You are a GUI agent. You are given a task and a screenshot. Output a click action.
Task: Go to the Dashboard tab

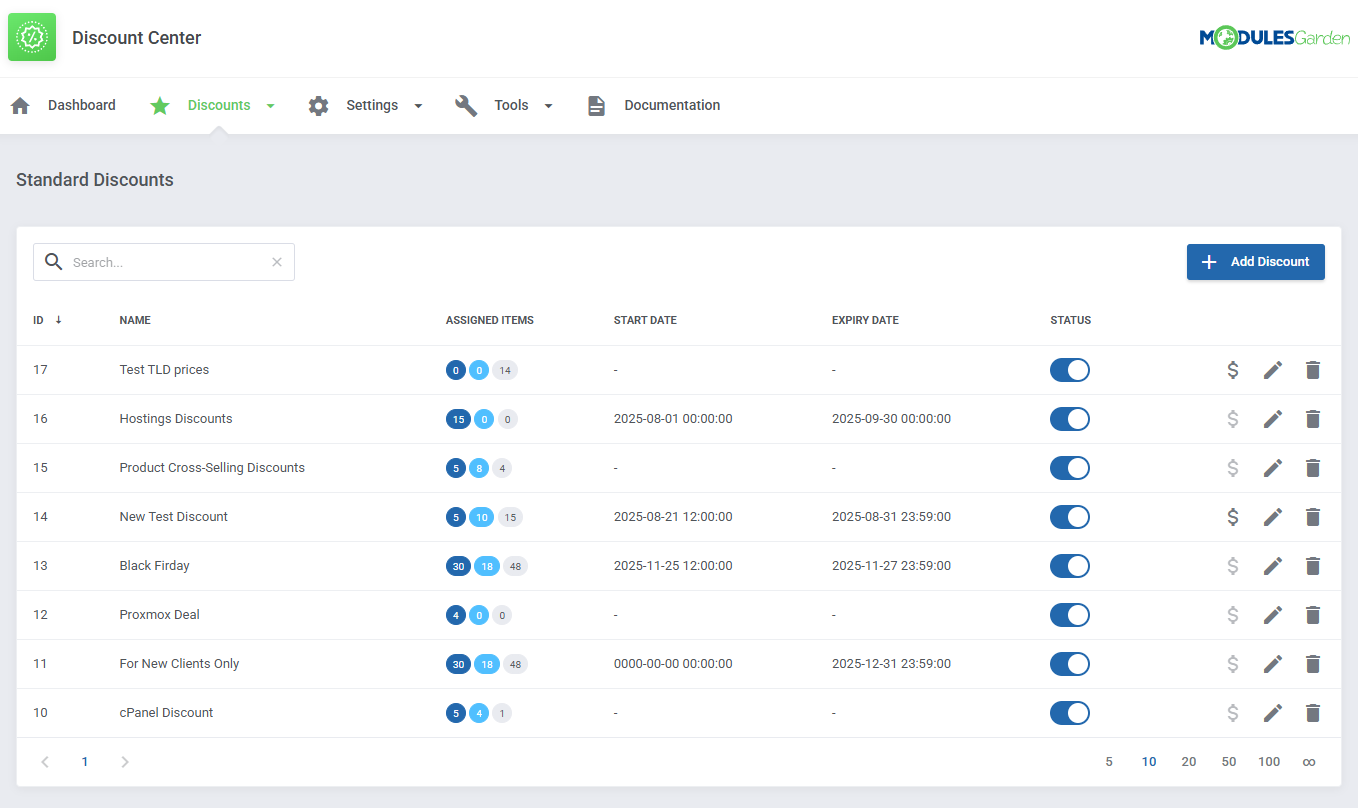(x=81, y=106)
